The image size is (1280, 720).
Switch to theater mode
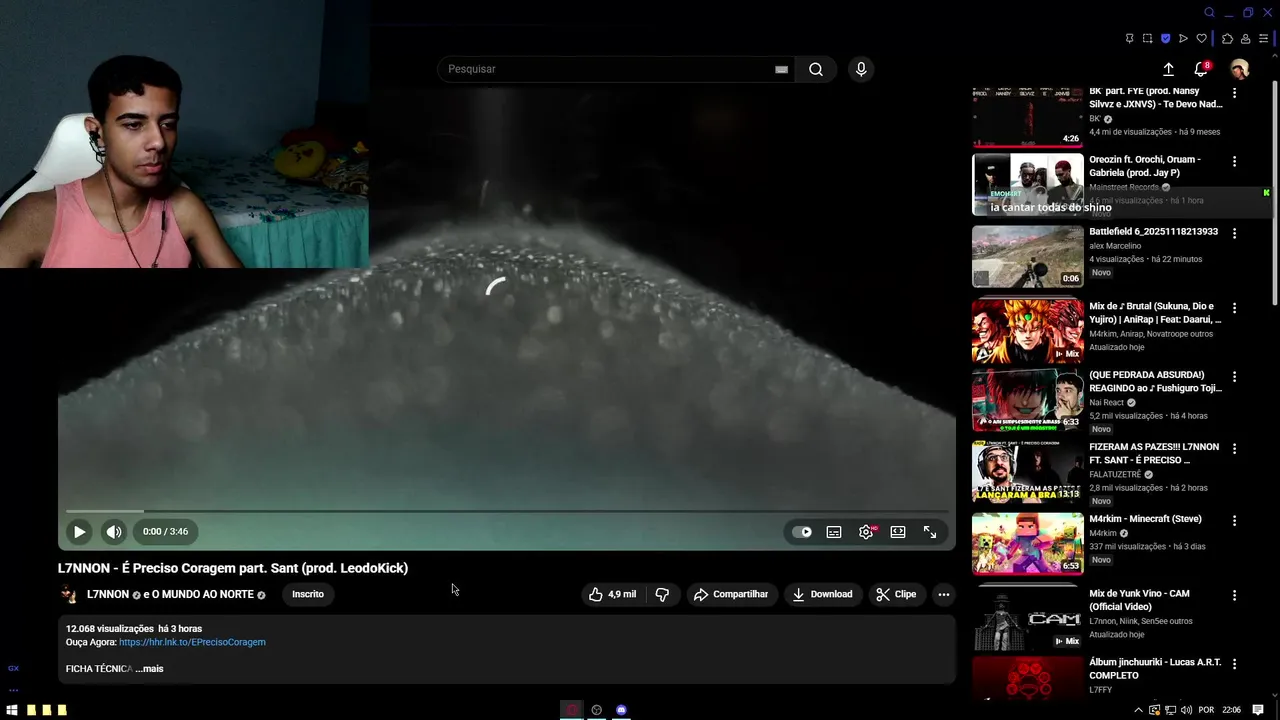click(x=898, y=532)
